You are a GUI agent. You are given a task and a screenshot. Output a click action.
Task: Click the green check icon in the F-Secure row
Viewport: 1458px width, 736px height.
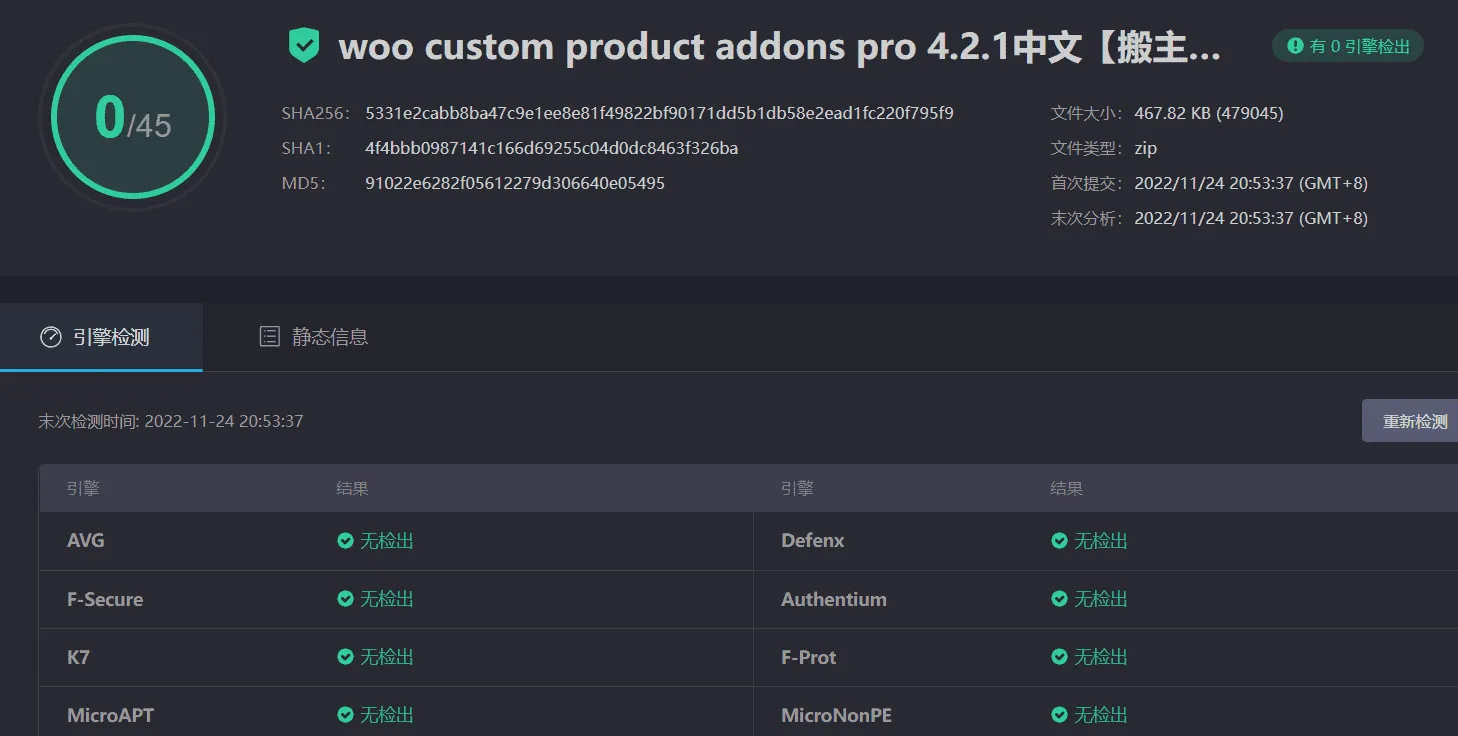point(345,599)
